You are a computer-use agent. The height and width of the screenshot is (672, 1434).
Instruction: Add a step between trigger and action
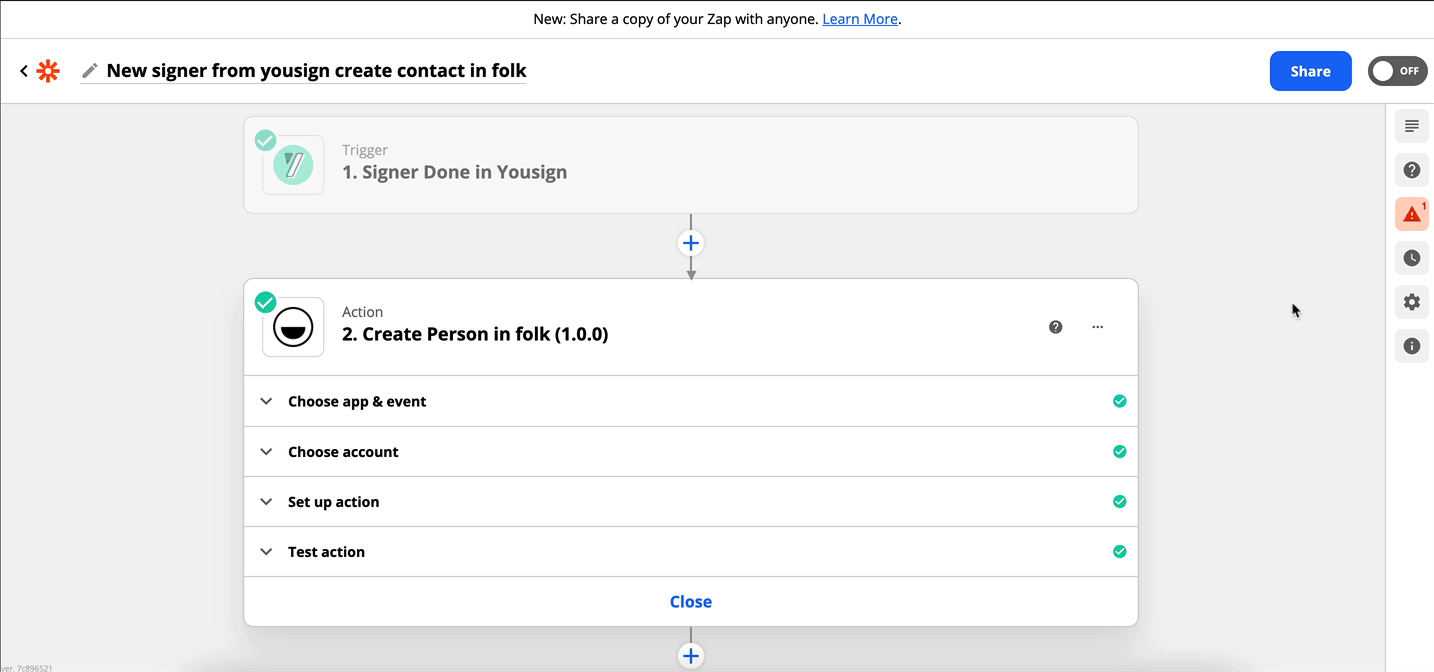[x=691, y=243]
